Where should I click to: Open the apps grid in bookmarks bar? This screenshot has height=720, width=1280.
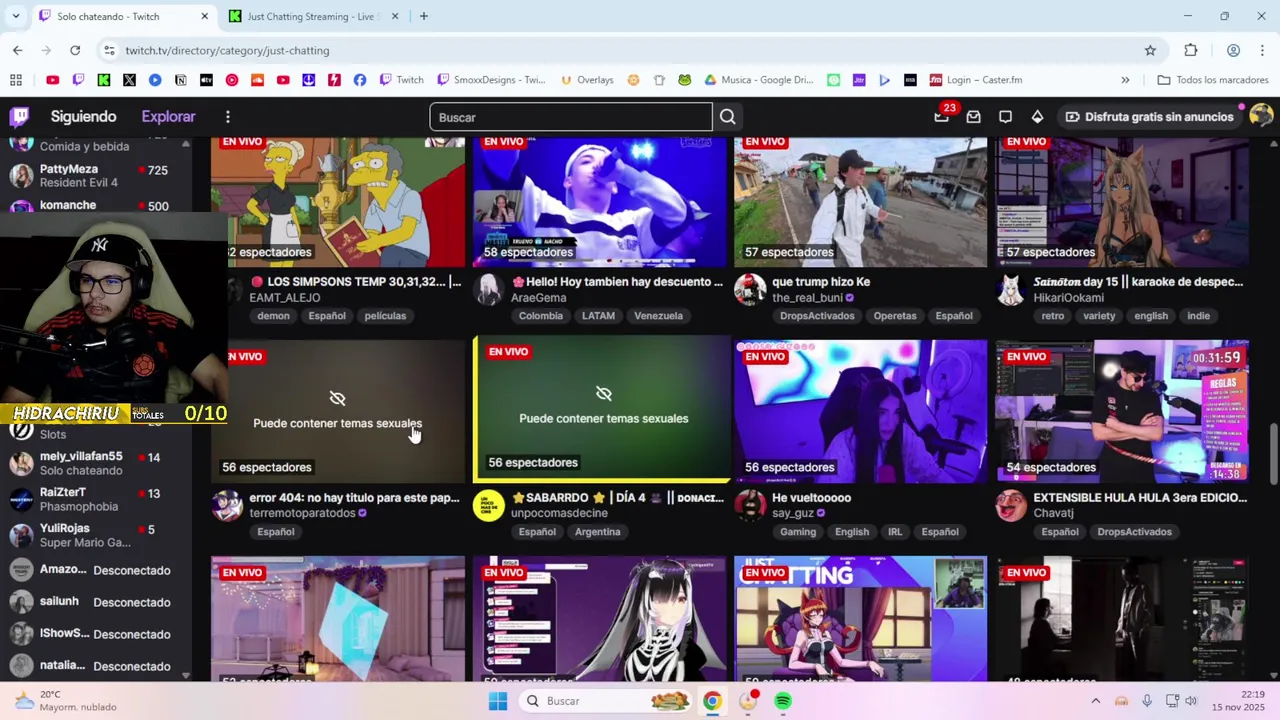click(x=16, y=80)
